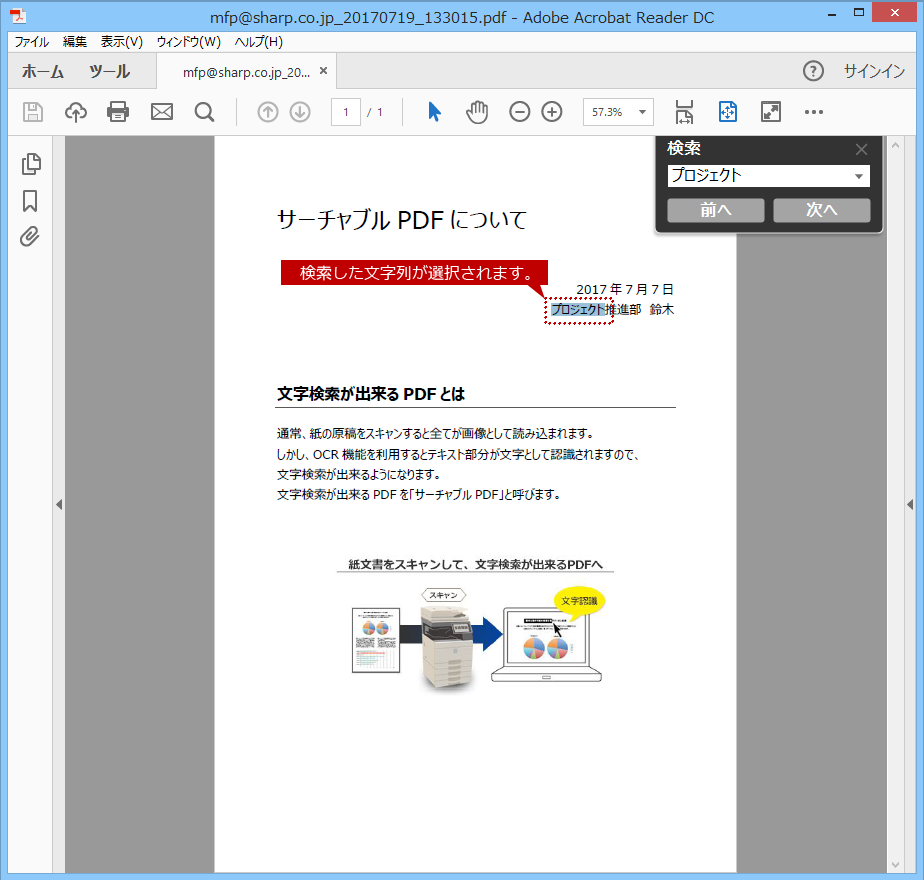The image size is (924, 880).
Task: Click fit full page icon
Action: pos(728,112)
